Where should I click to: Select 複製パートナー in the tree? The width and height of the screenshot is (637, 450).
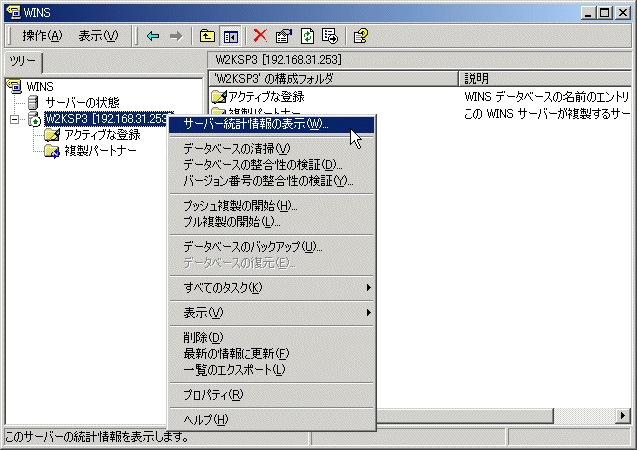[100, 151]
